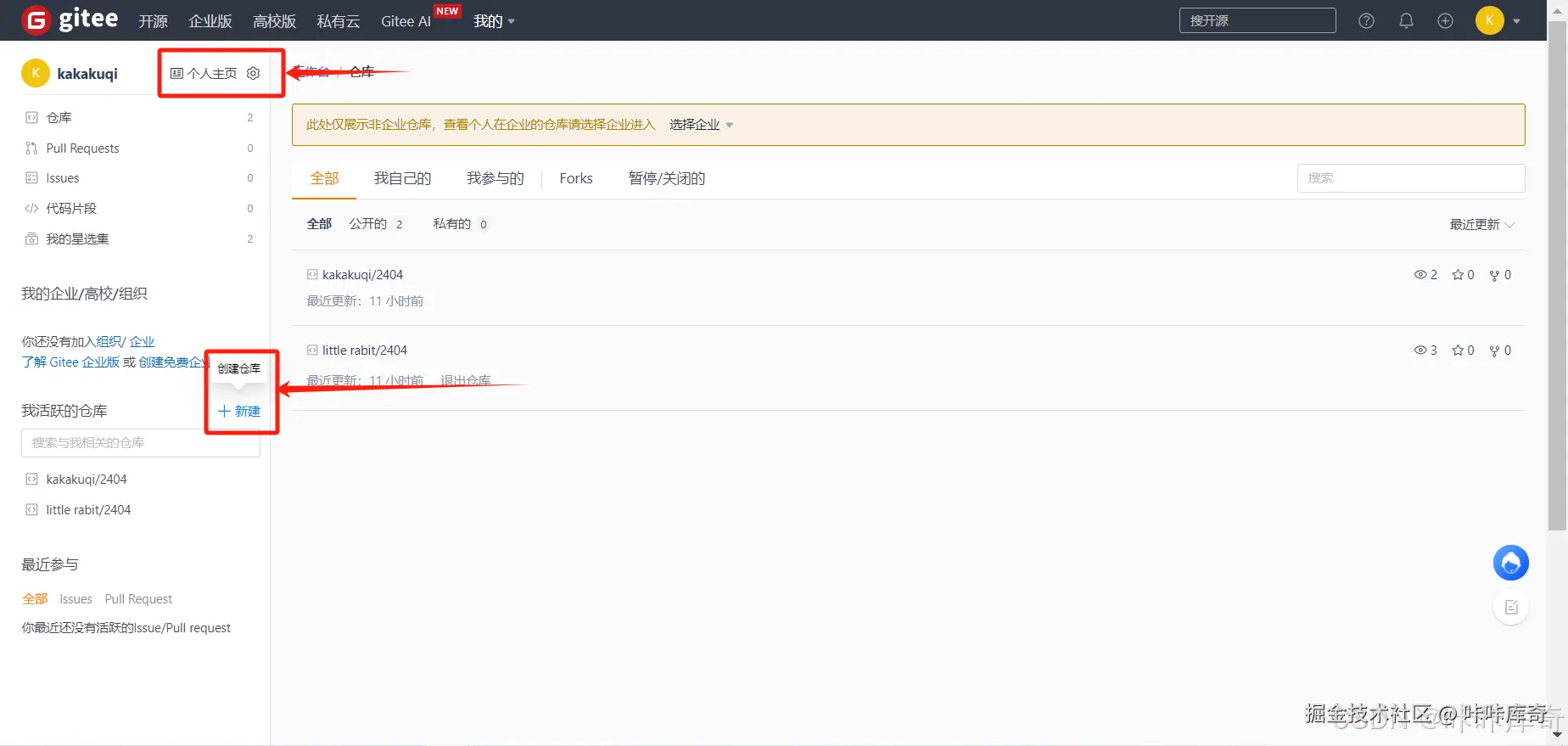Viewport: 1568px width, 746px height.
Task: Open the notifications bell
Action: click(x=1406, y=20)
